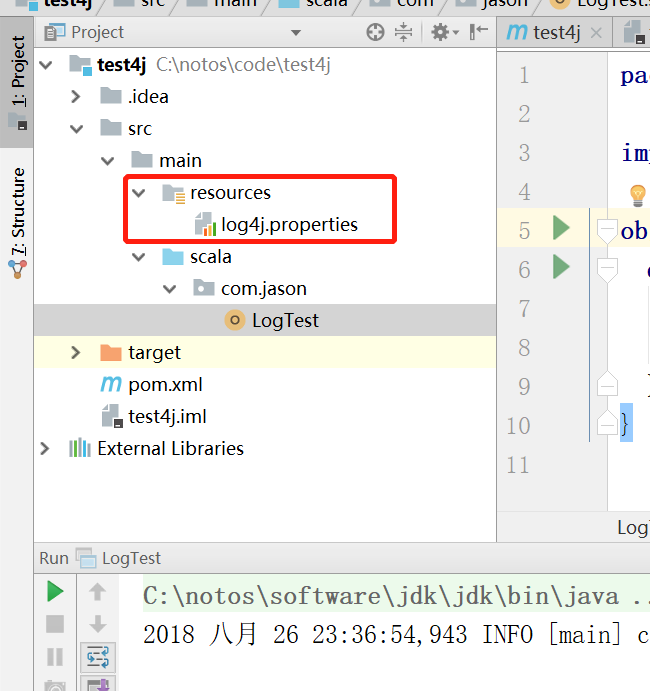
Task: Click the run gutter icon on line 5
Action: (x=561, y=229)
